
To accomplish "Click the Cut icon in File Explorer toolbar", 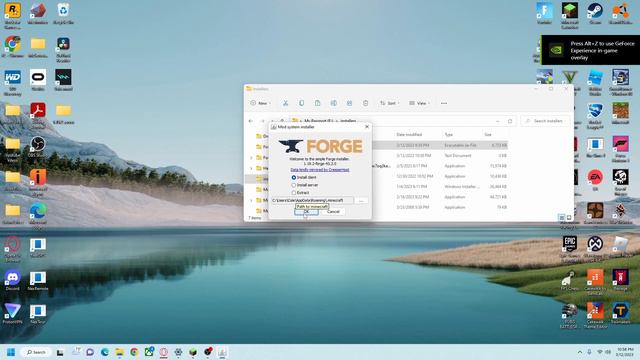I will (x=285, y=103).
